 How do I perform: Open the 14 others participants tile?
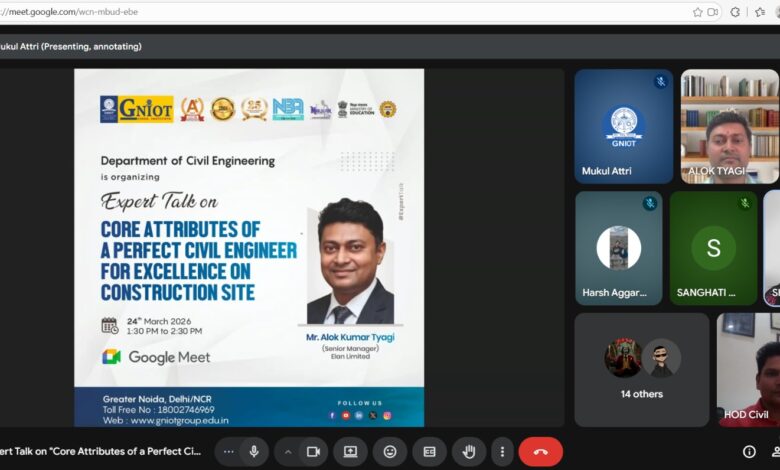tap(641, 369)
